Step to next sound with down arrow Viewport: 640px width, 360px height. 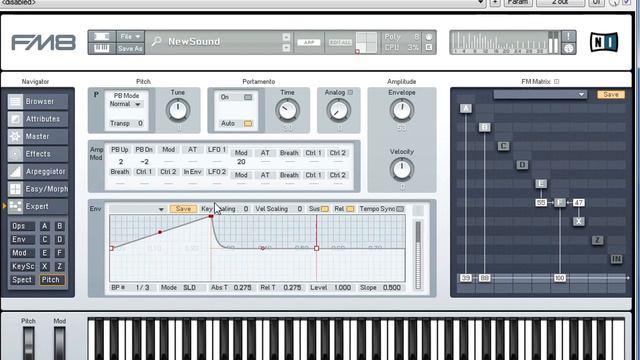[286, 47]
